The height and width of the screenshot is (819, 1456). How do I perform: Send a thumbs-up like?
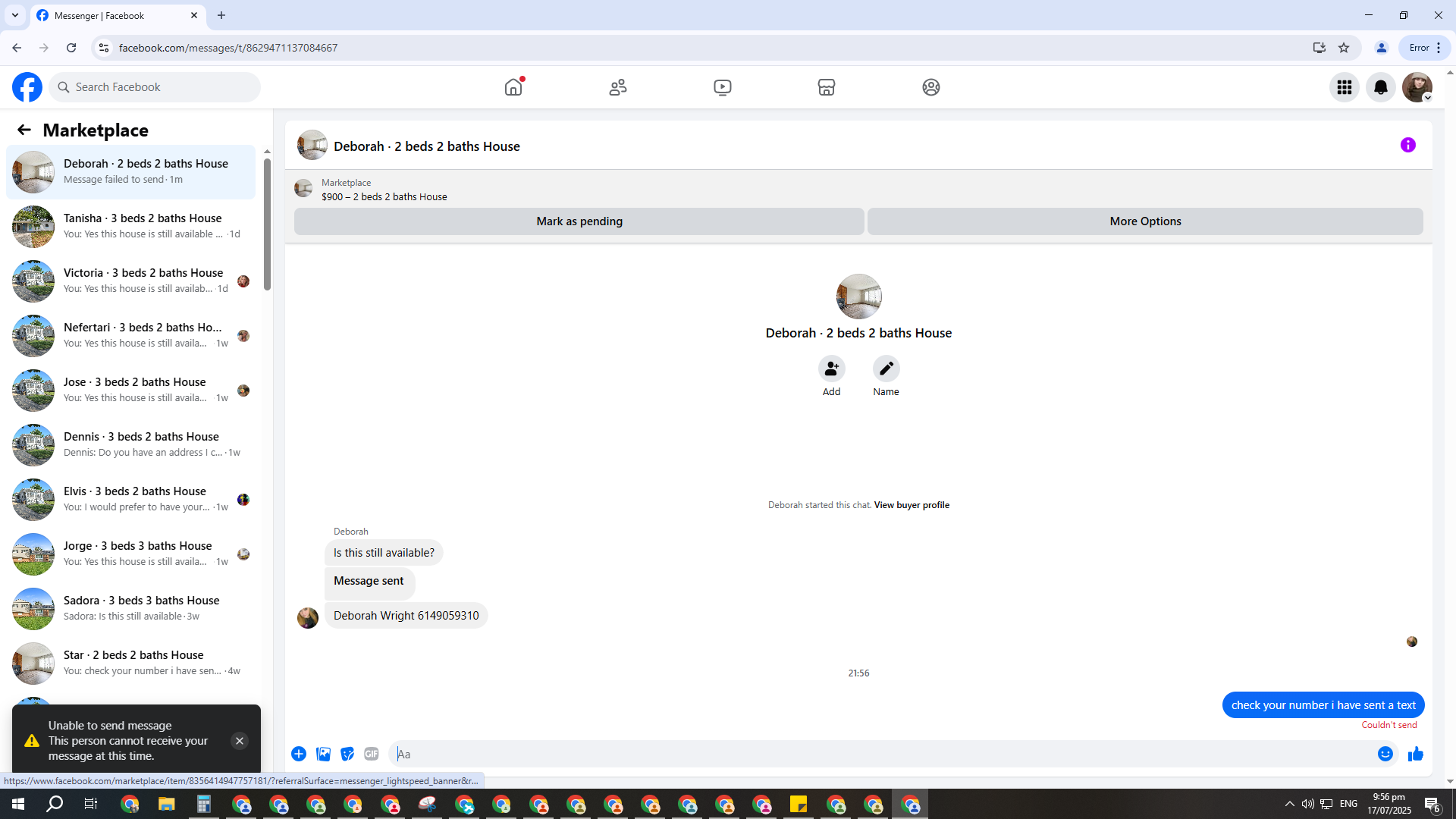pos(1416,754)
